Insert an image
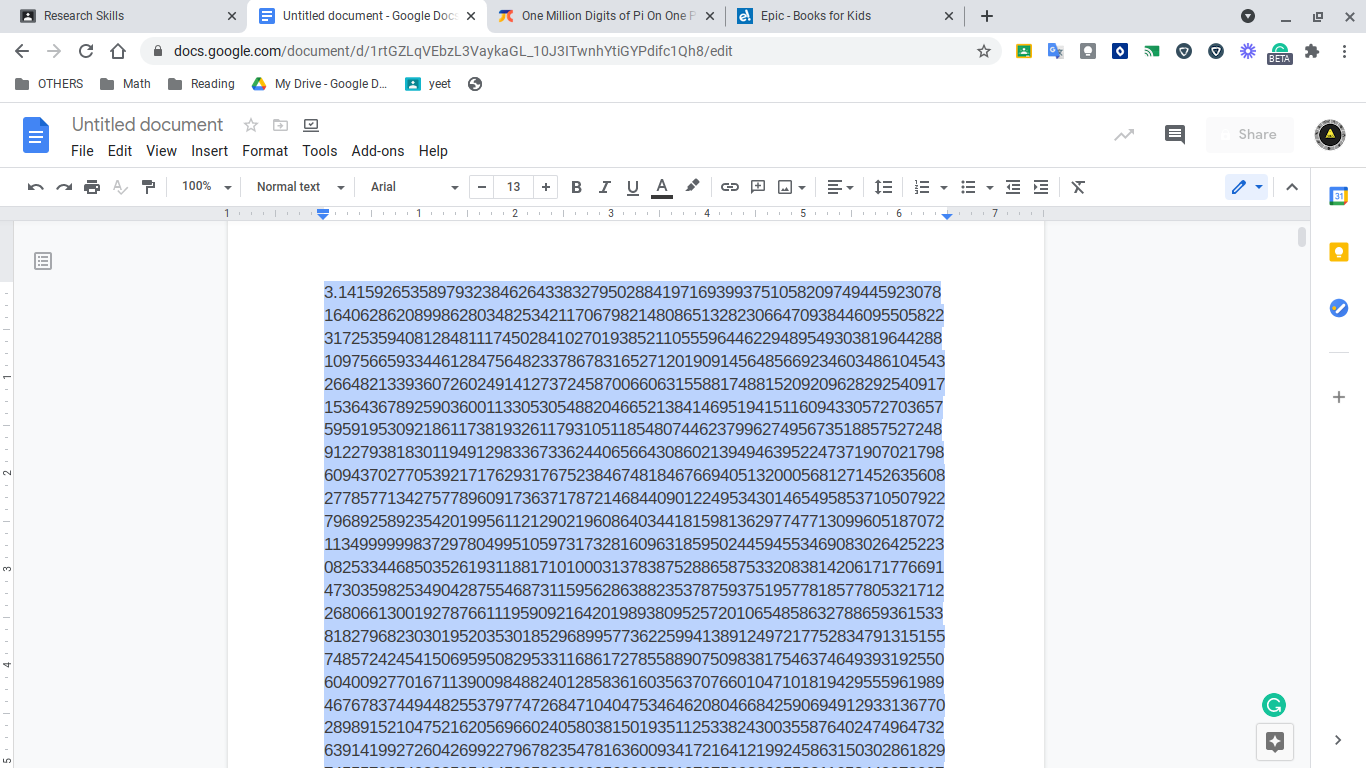 (785, 187)
